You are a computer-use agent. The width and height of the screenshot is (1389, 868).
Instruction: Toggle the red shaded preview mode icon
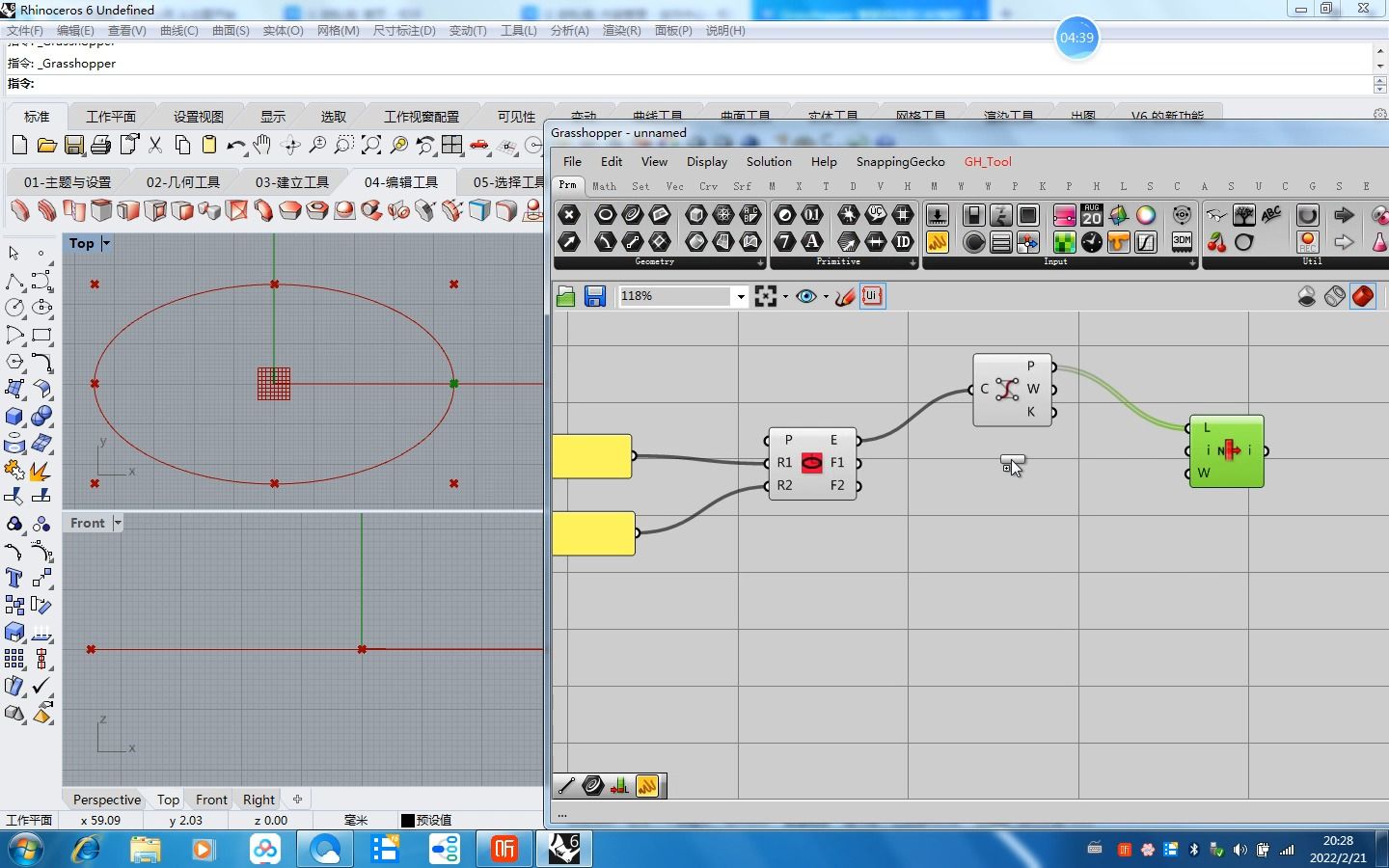1363,296
